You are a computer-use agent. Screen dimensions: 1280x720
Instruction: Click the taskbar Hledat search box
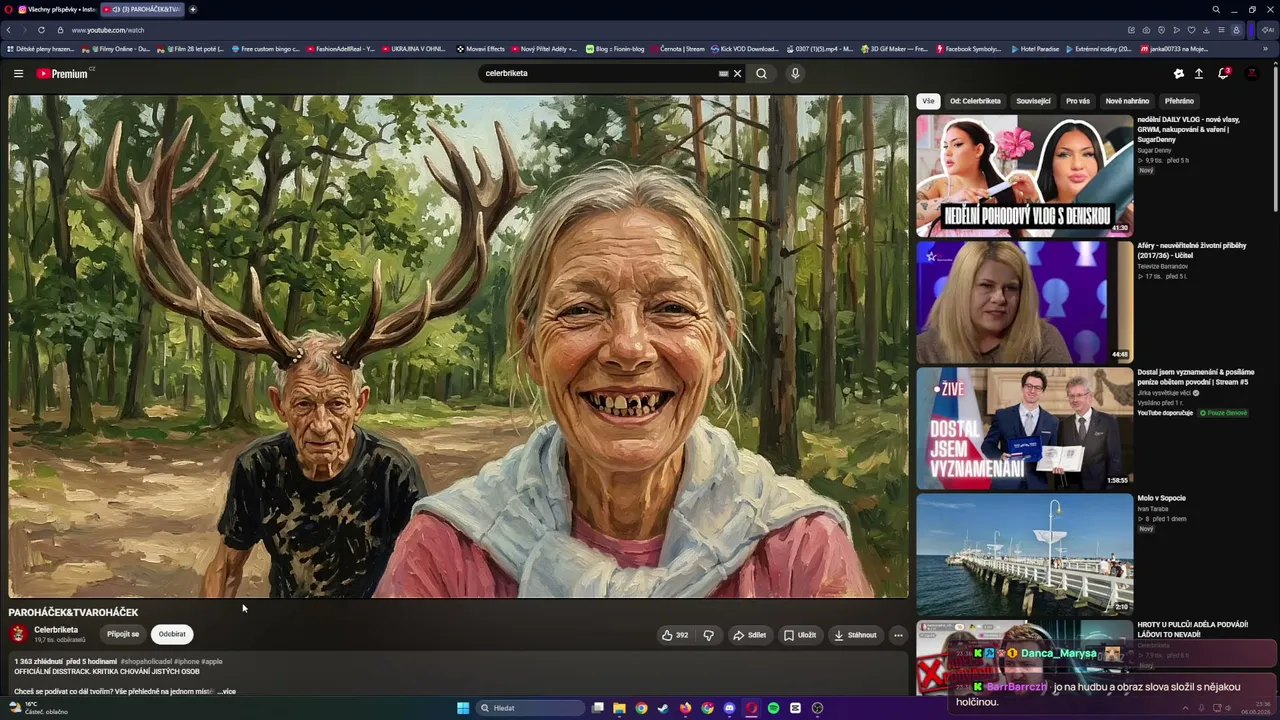tap(528, 708)
